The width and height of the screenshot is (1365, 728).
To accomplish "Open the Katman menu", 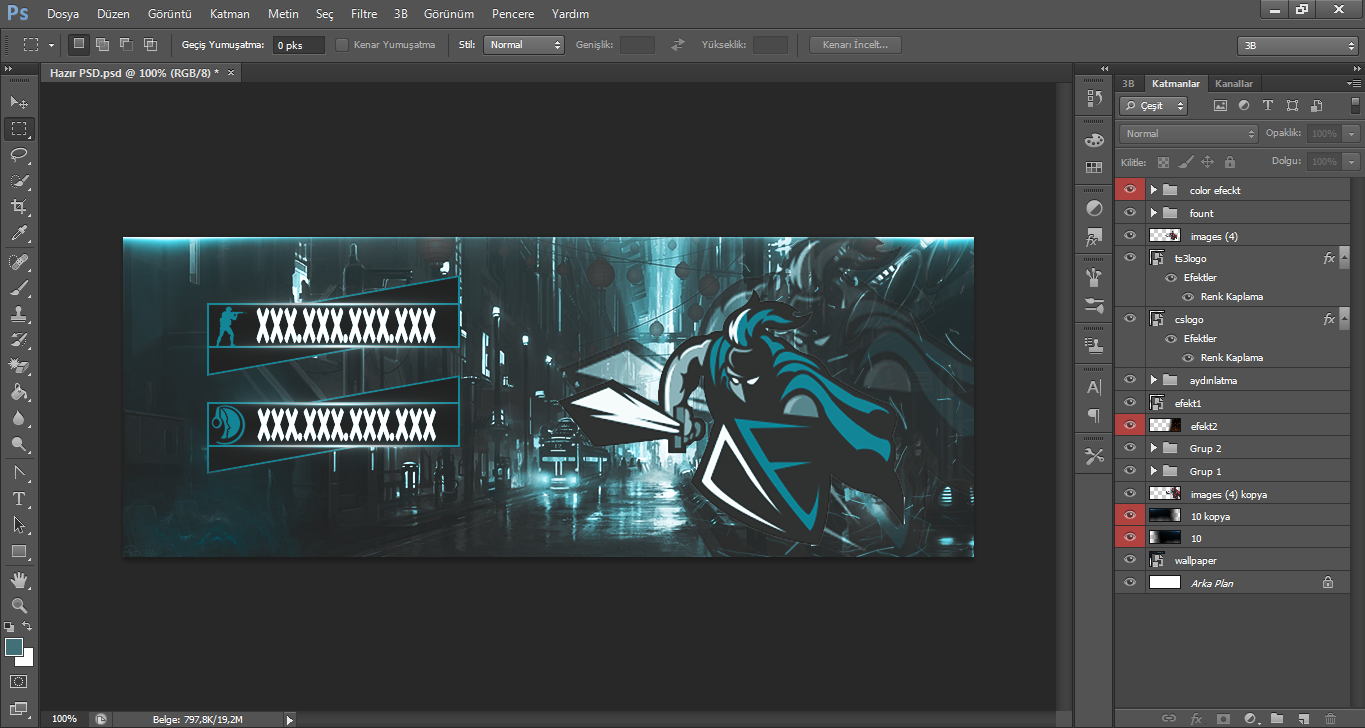I will point(230,14).
